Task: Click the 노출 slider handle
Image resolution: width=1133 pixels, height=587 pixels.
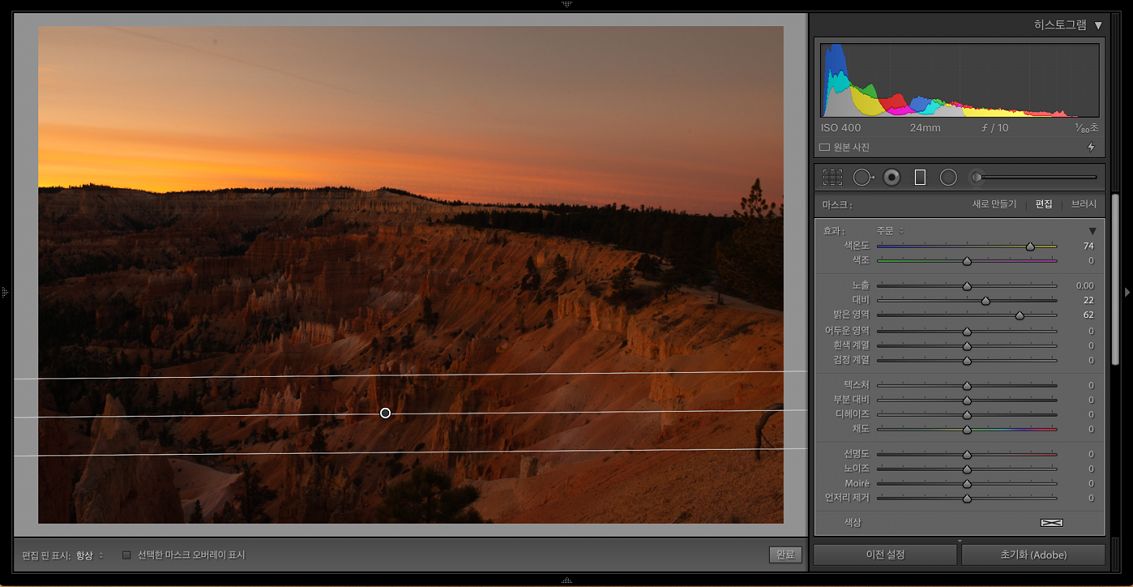Action: click(x=967, y=286)
